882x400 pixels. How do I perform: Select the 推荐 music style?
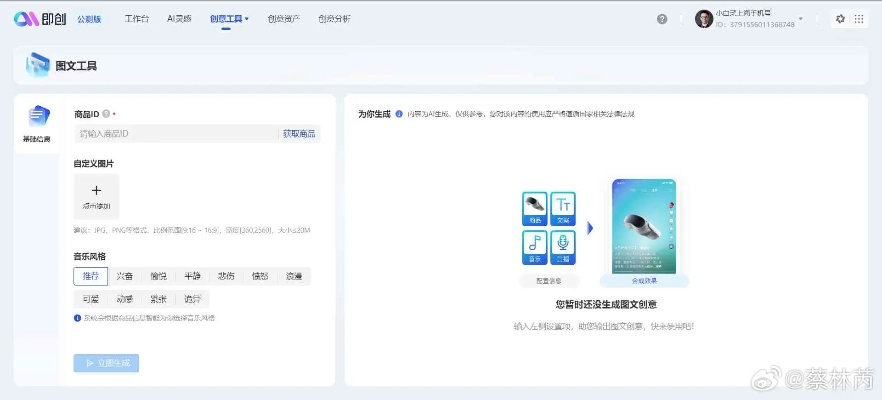coord(90,276)
